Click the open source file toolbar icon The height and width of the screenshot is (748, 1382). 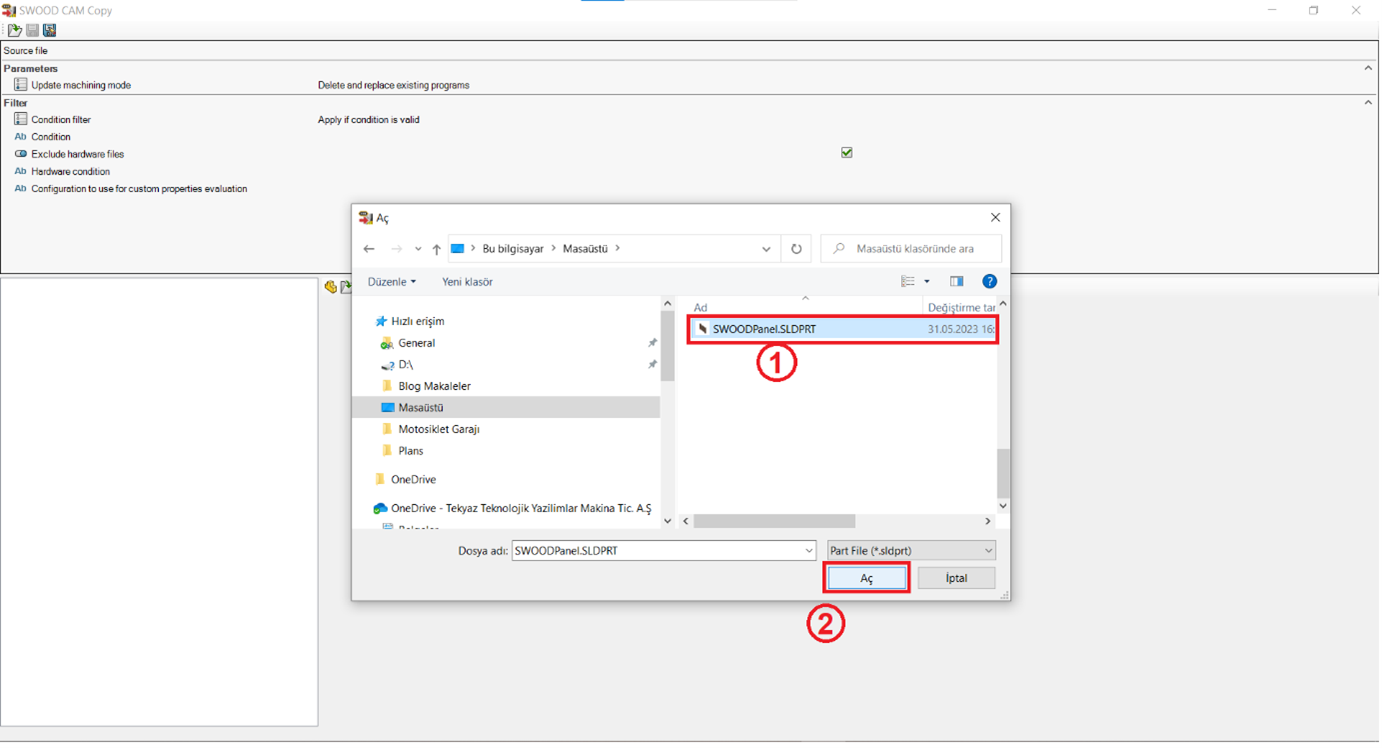[x=14, y=30]
